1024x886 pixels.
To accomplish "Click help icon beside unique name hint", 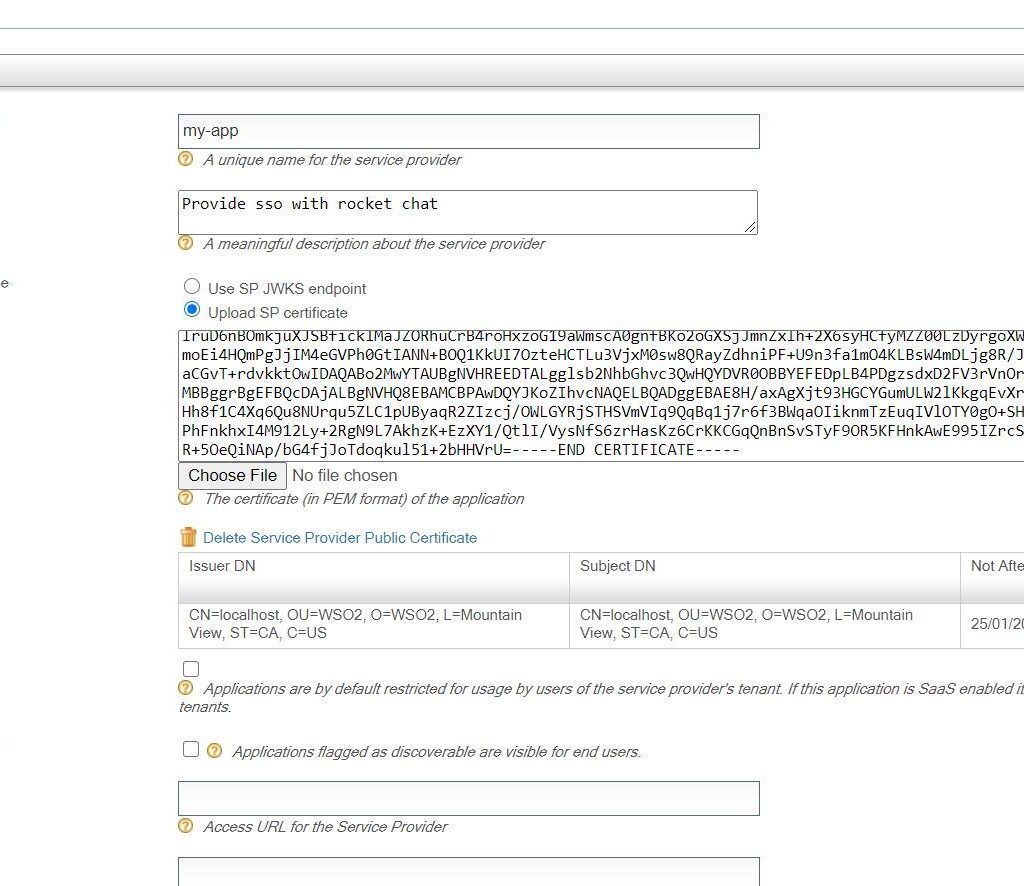I will 185,159.
